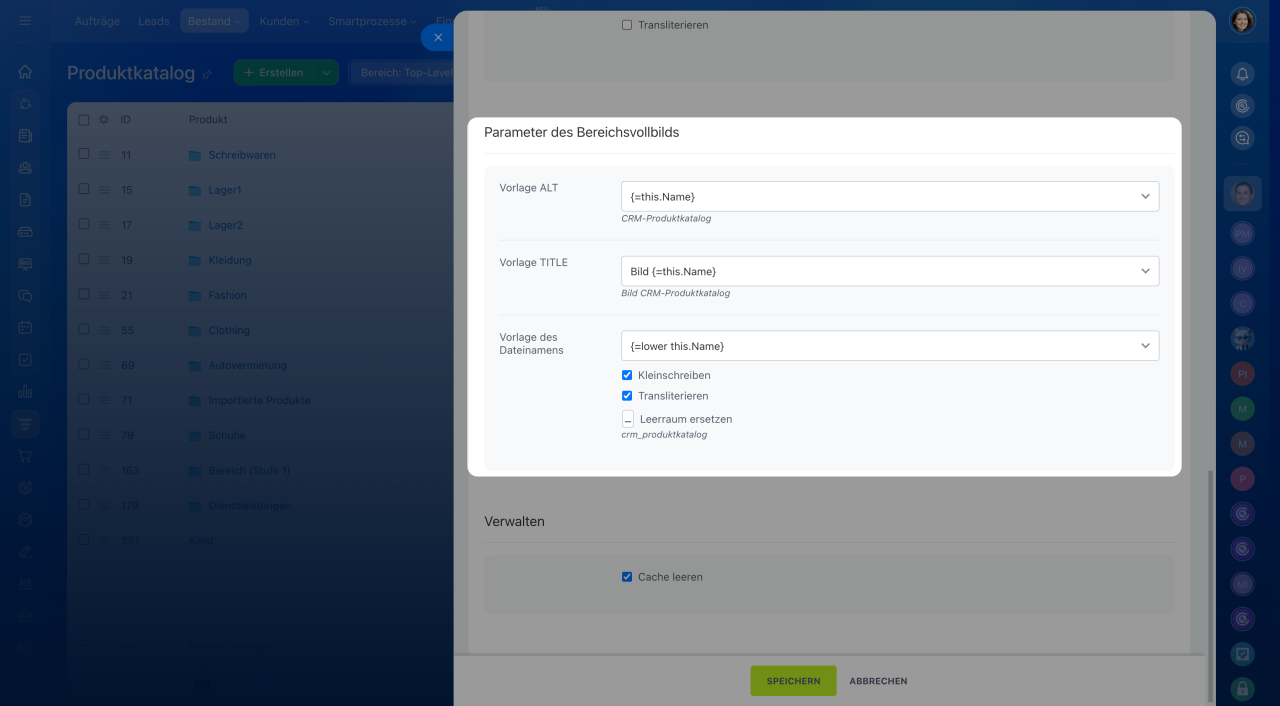Click the home icon in left sidebar

click(x=25, y=72)
